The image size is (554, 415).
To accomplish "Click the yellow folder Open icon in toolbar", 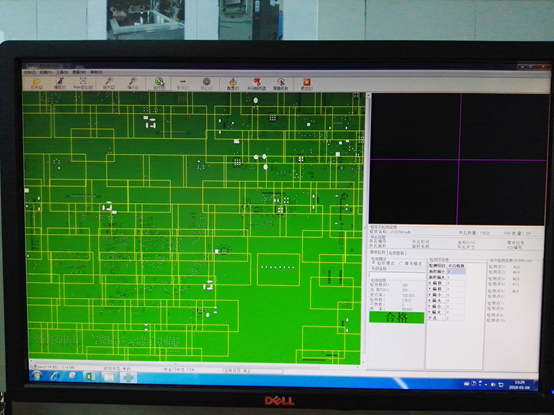I will click(x=36, y=84).
